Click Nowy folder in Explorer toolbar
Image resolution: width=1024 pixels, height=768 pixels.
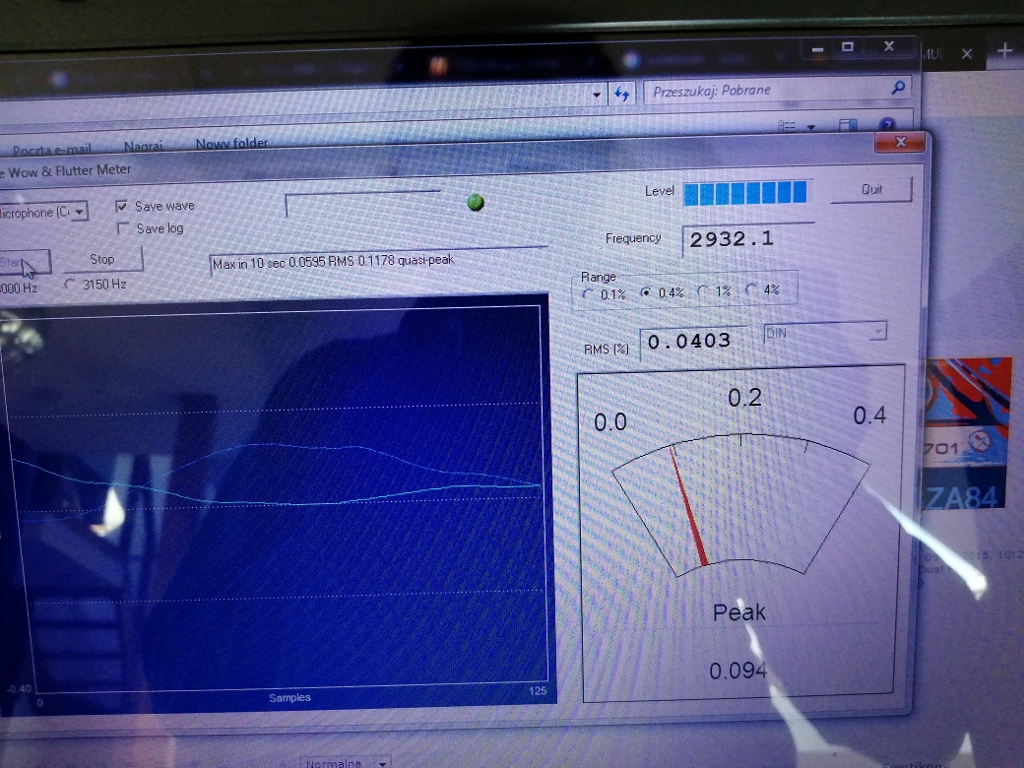pyautogui.click(x=231, y=144)
